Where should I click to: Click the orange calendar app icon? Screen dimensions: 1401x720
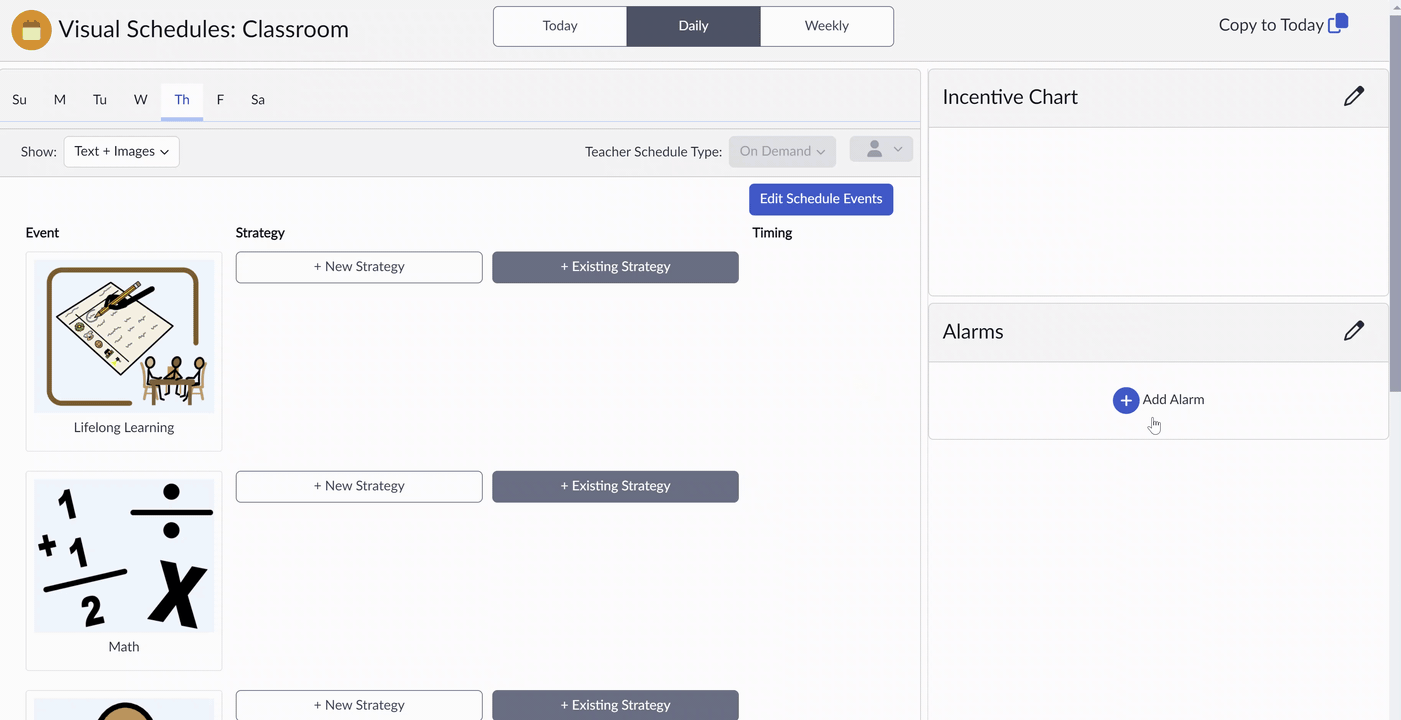click(x=31, y=30)
